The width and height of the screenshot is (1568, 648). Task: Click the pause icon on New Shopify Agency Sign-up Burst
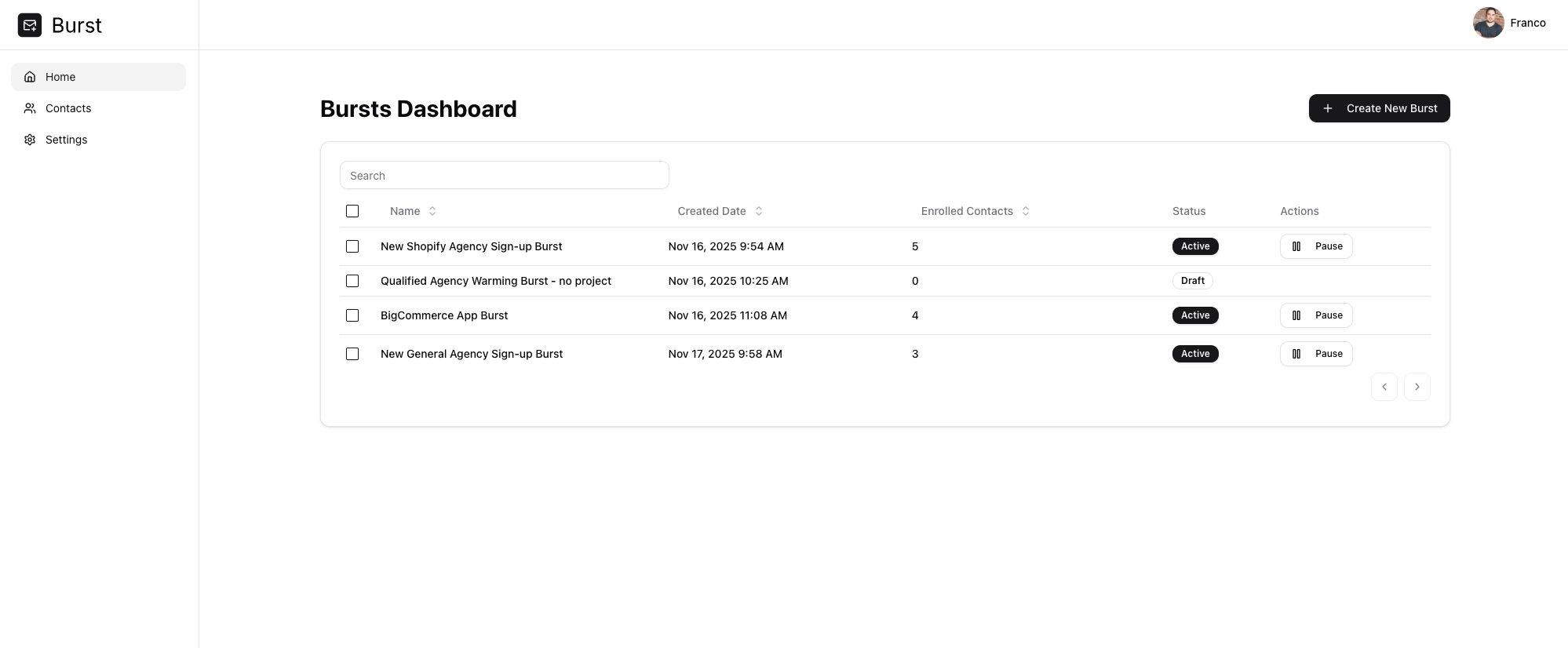(1296, 246)
